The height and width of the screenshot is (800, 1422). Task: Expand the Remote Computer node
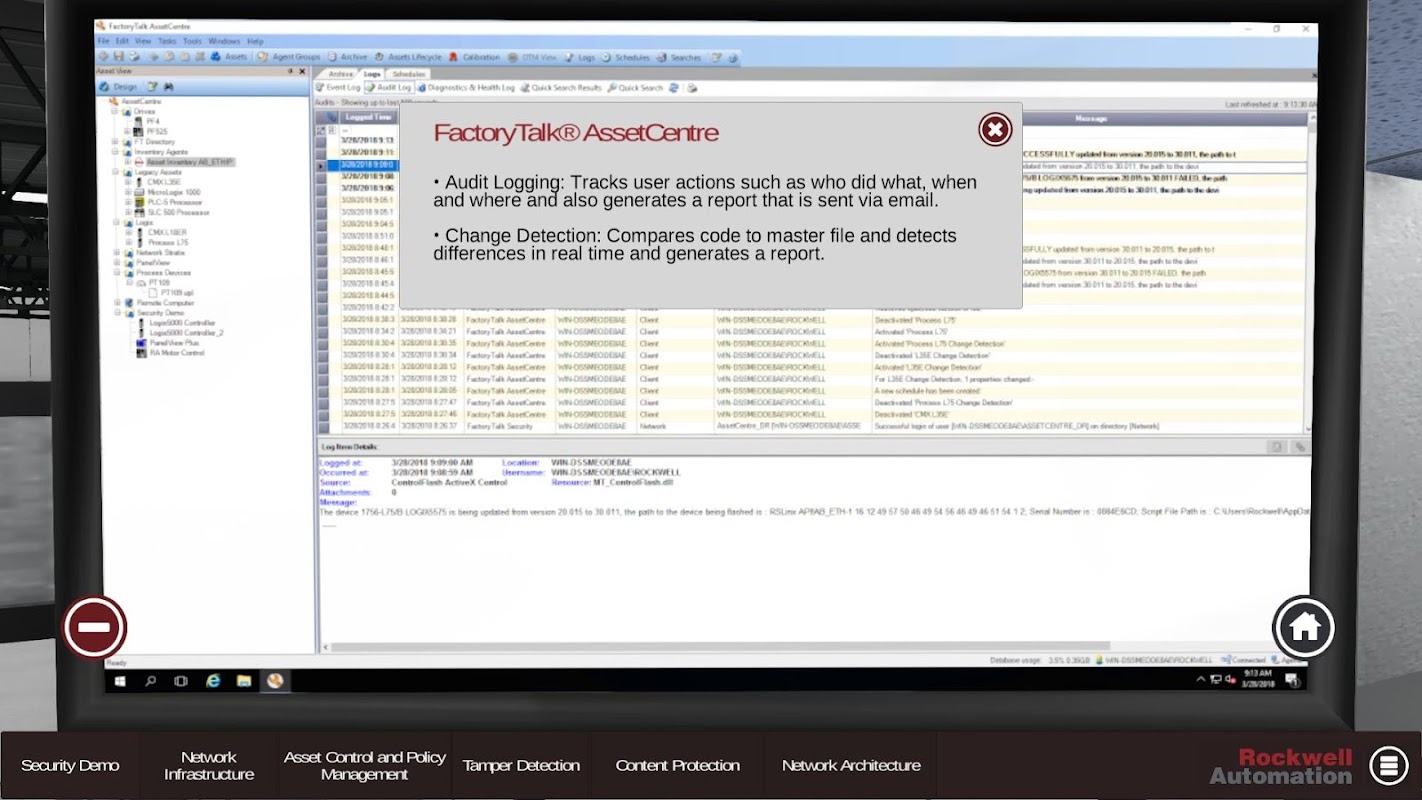(117, 303)
